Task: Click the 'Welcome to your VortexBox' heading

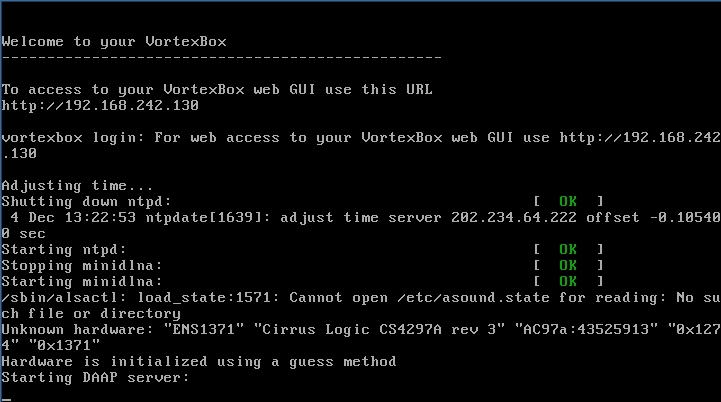Action: [114, 42]
